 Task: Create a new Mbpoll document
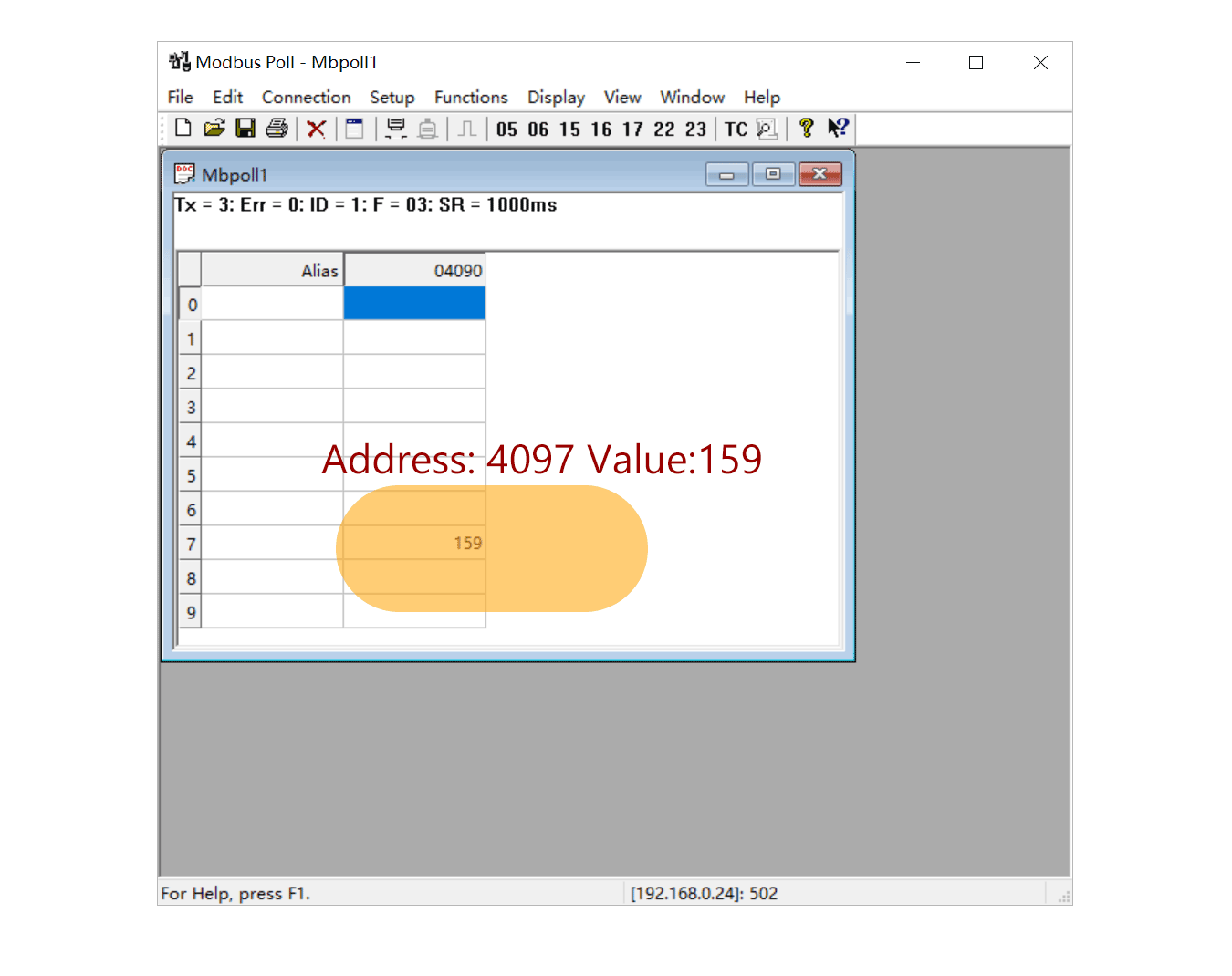[183, 128]
